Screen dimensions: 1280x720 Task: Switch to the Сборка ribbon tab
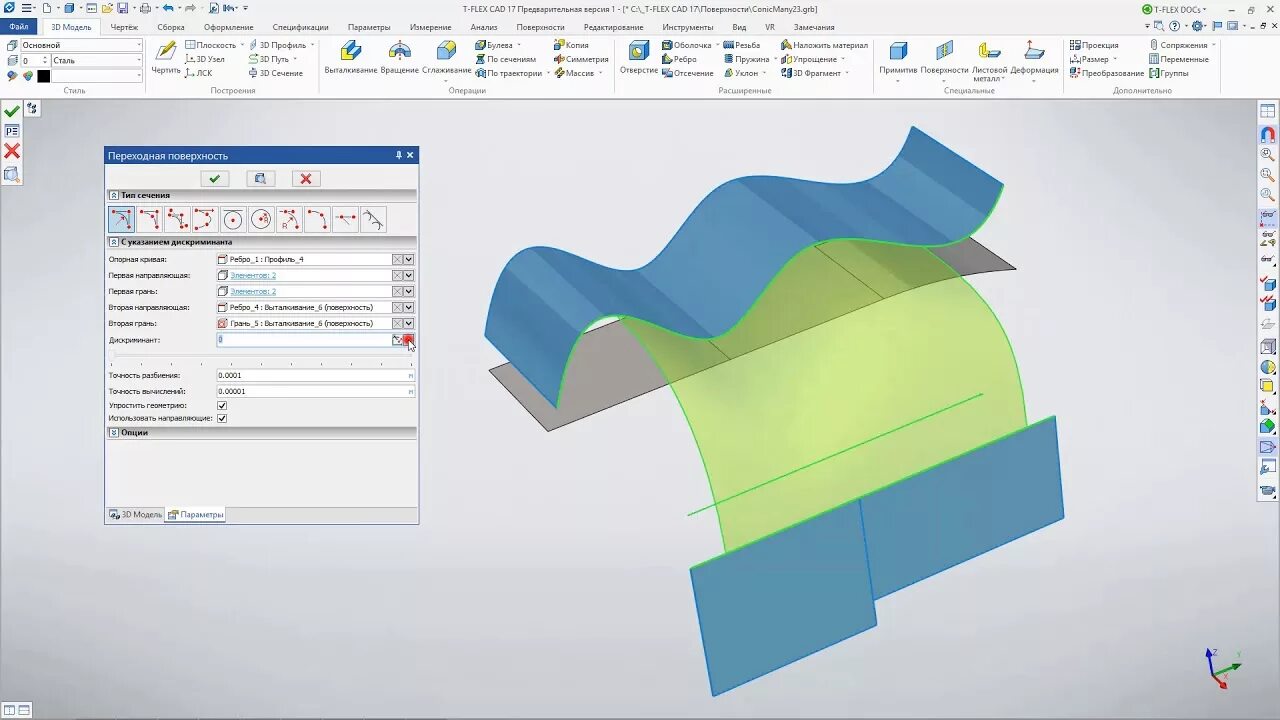click(171, 27)
